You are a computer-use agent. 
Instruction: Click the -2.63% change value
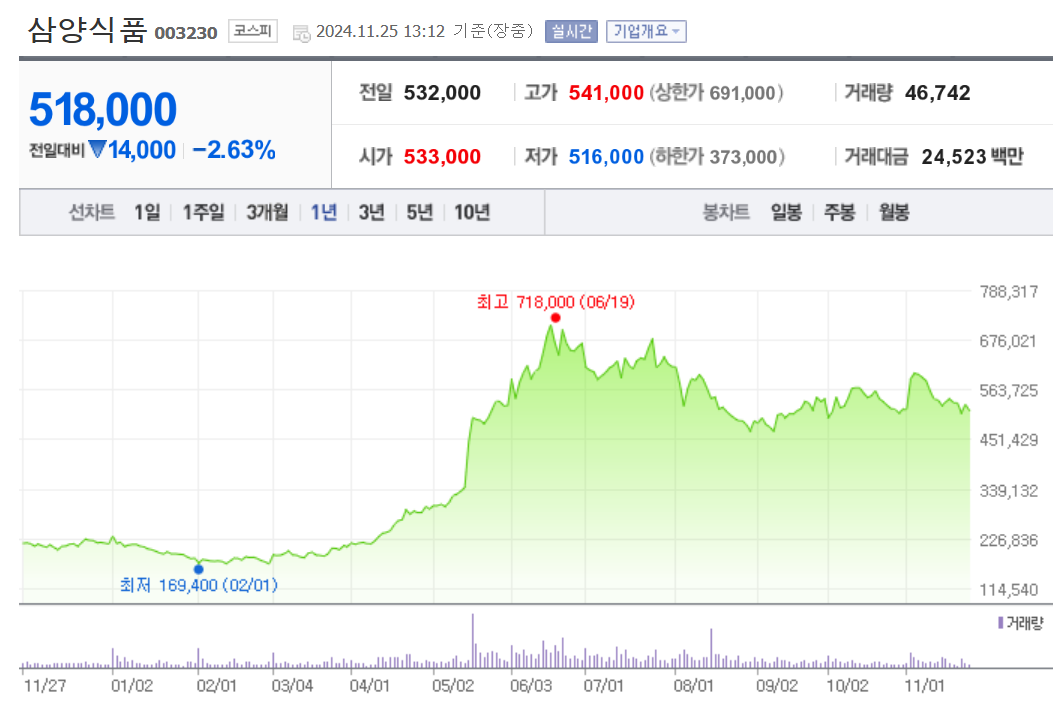(x=234, y=150)
